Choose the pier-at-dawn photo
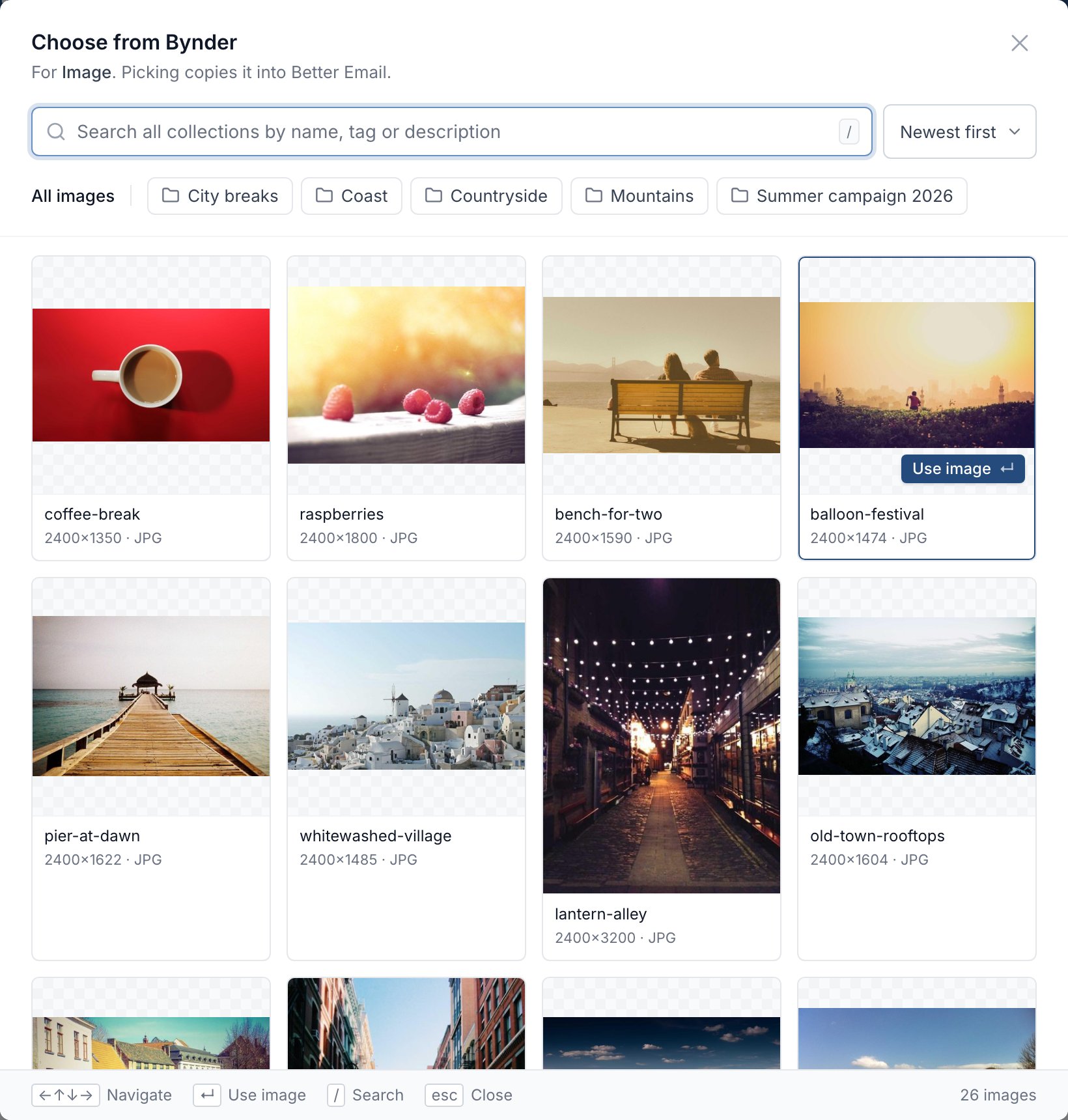This screenshot has width=1068, height=1120. tap(151, 696)
